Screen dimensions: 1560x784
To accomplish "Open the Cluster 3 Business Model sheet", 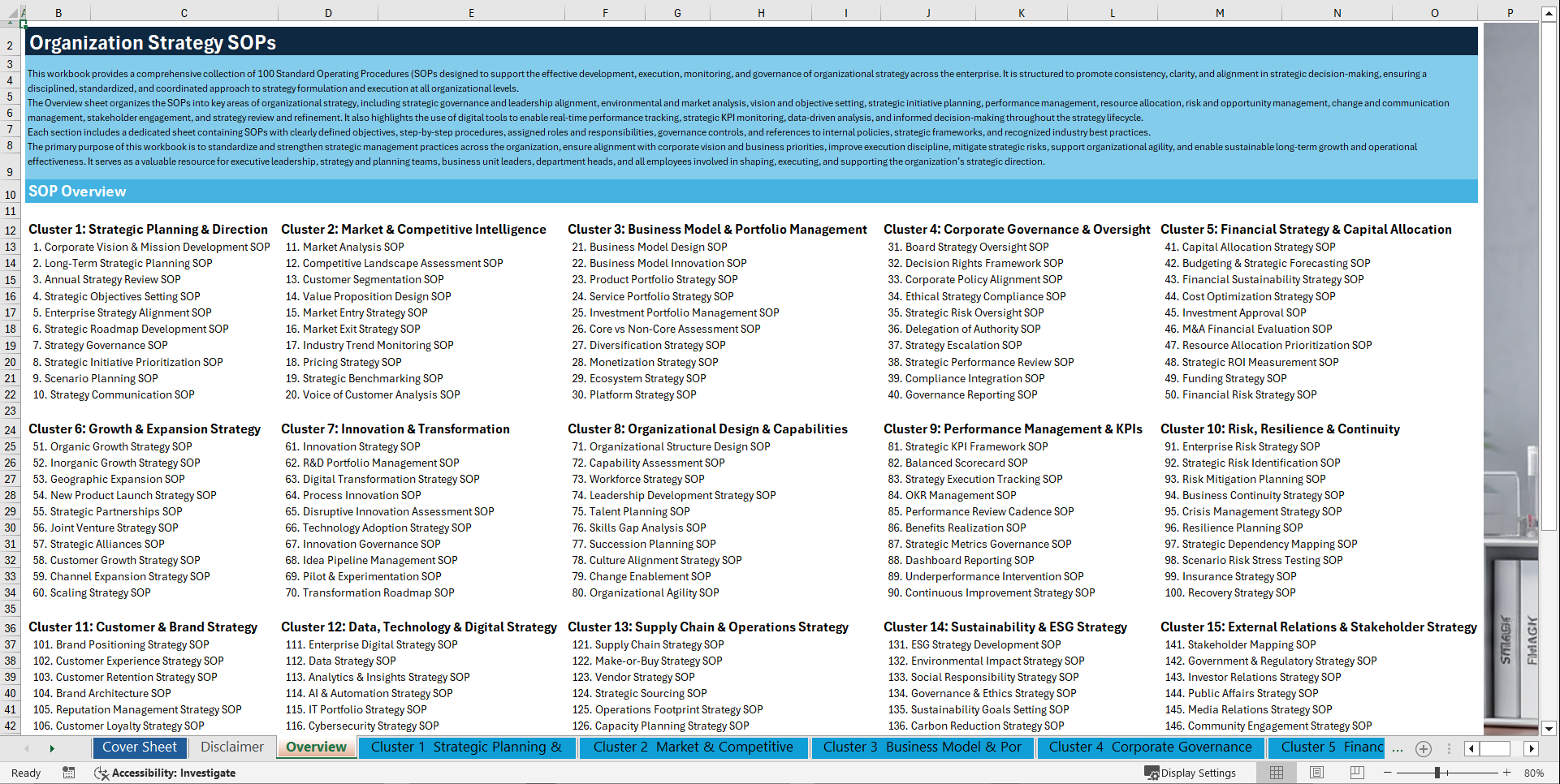I will click(923, 747).
